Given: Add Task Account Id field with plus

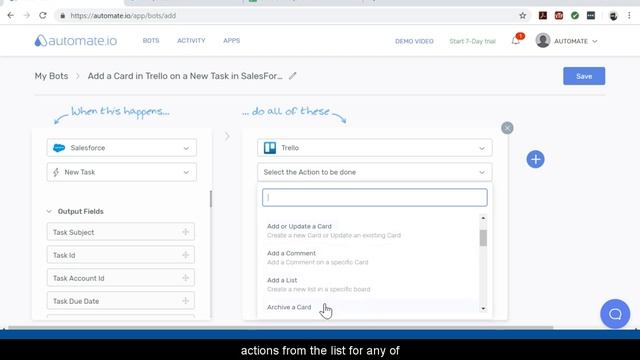Looking at the screenshot, I should (x=185, y=278).
